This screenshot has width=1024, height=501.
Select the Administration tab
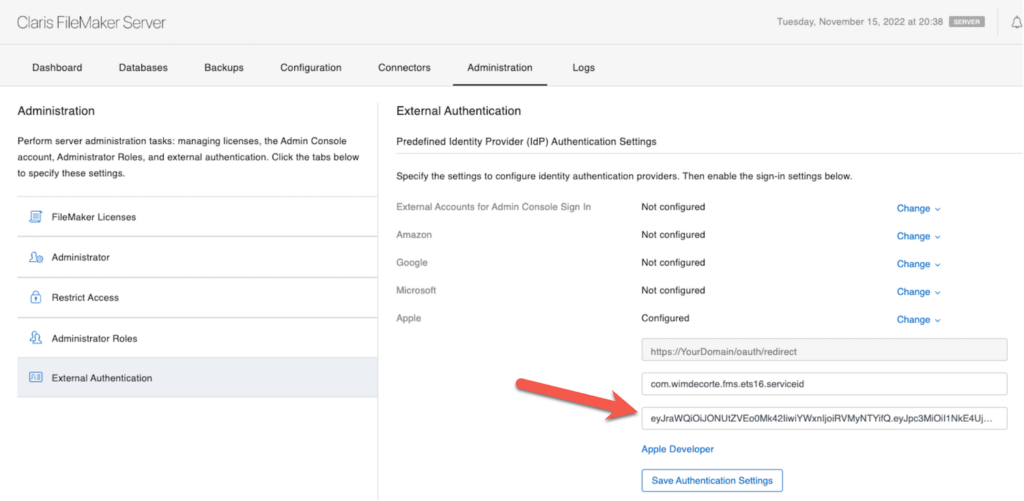(x=500, y=67)
